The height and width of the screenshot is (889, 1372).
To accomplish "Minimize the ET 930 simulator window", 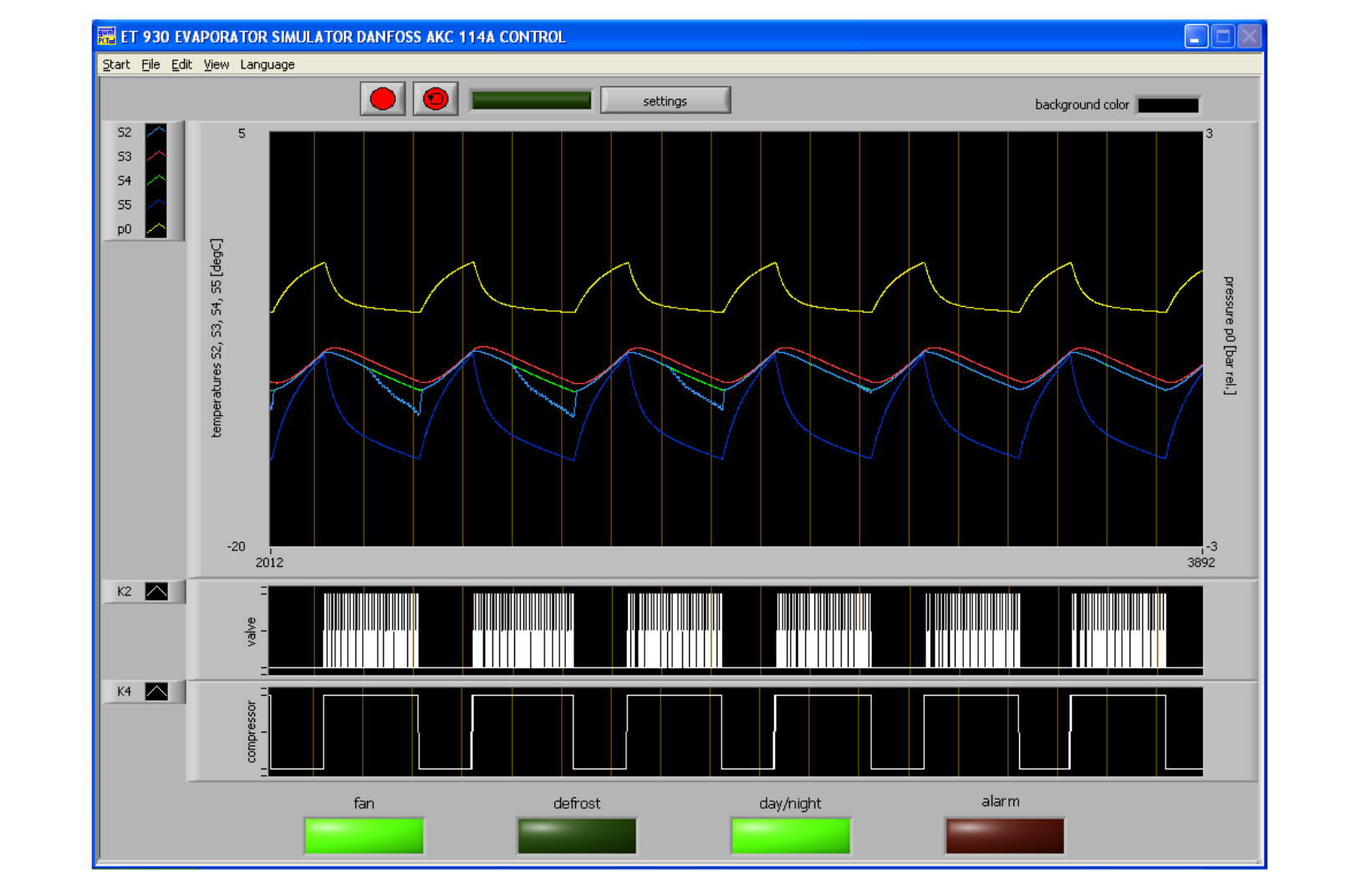I will [1196, 36].
